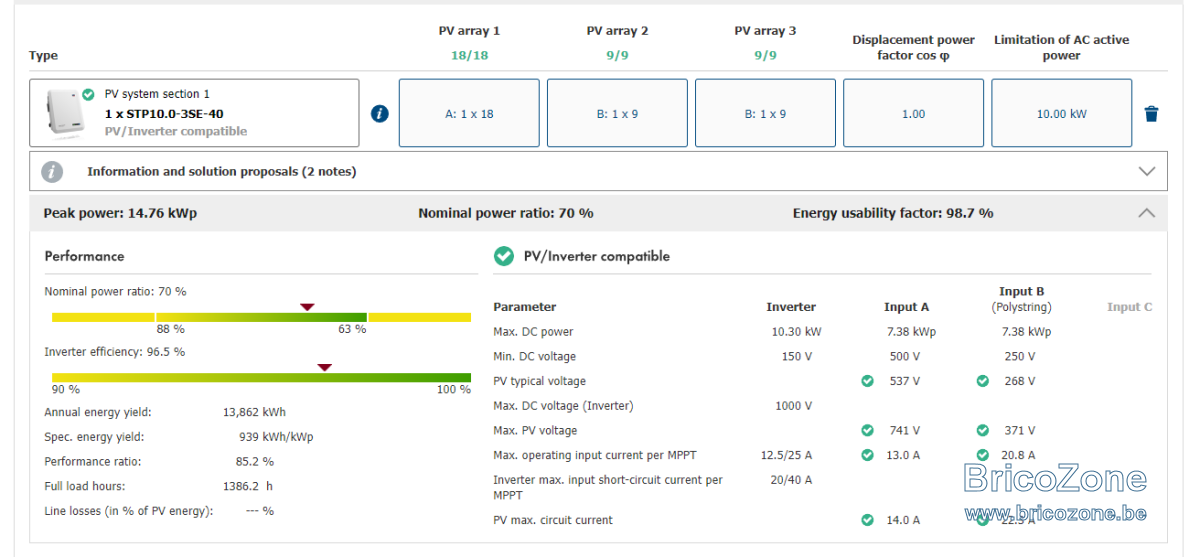The width and height of the screenshot is (1200, 557).
Task: Click the inverter efficiency gradient bar
Action: 261,378
